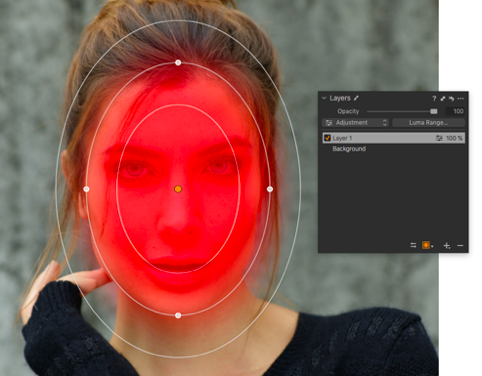Click the Opacity slider handle
Image resolution: width=482 pixels, height=376 pixels.
(433, 111)
